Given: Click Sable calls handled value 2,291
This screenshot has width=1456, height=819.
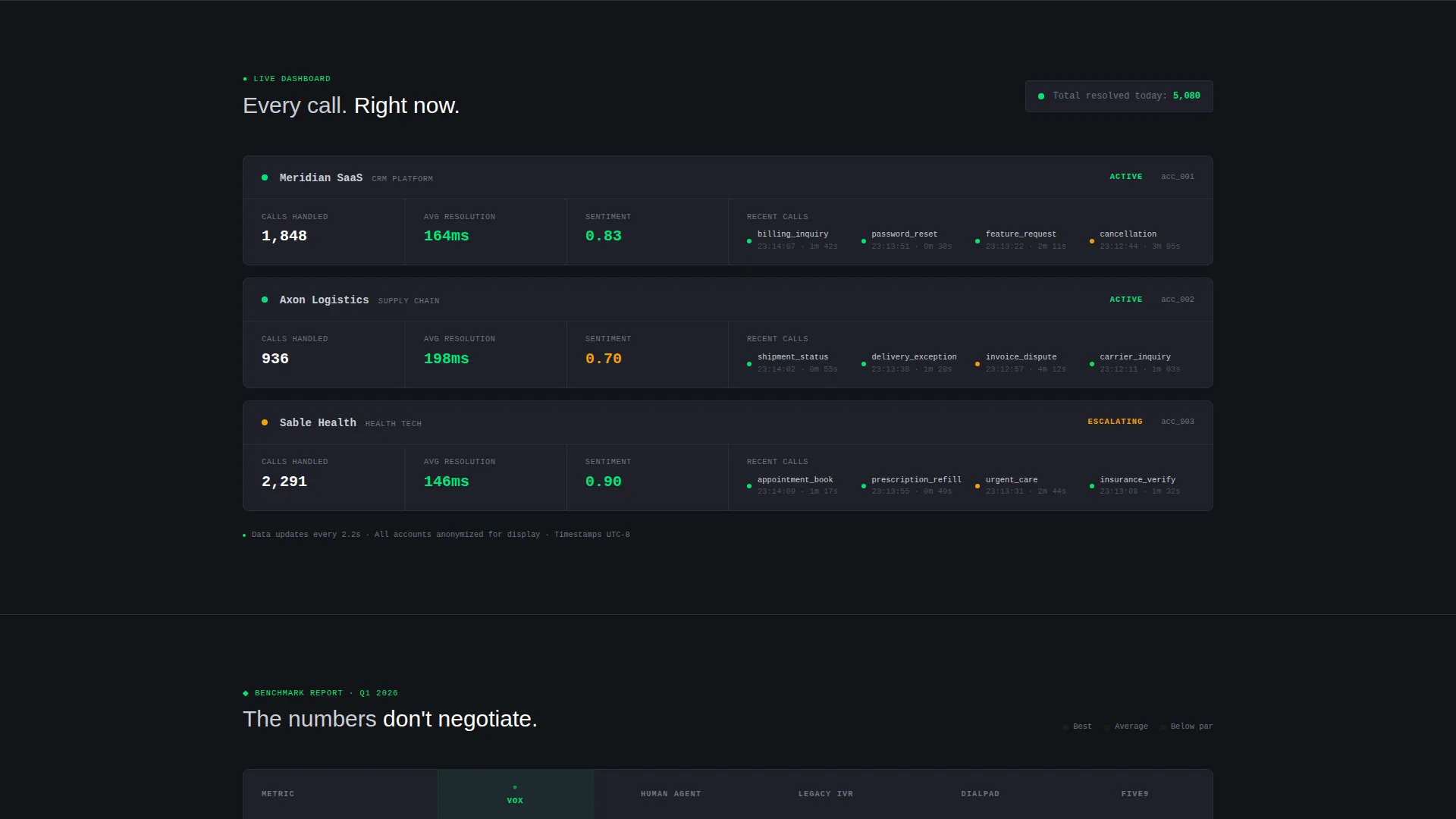Looking at the screenshot, I should tap(284, 482).
